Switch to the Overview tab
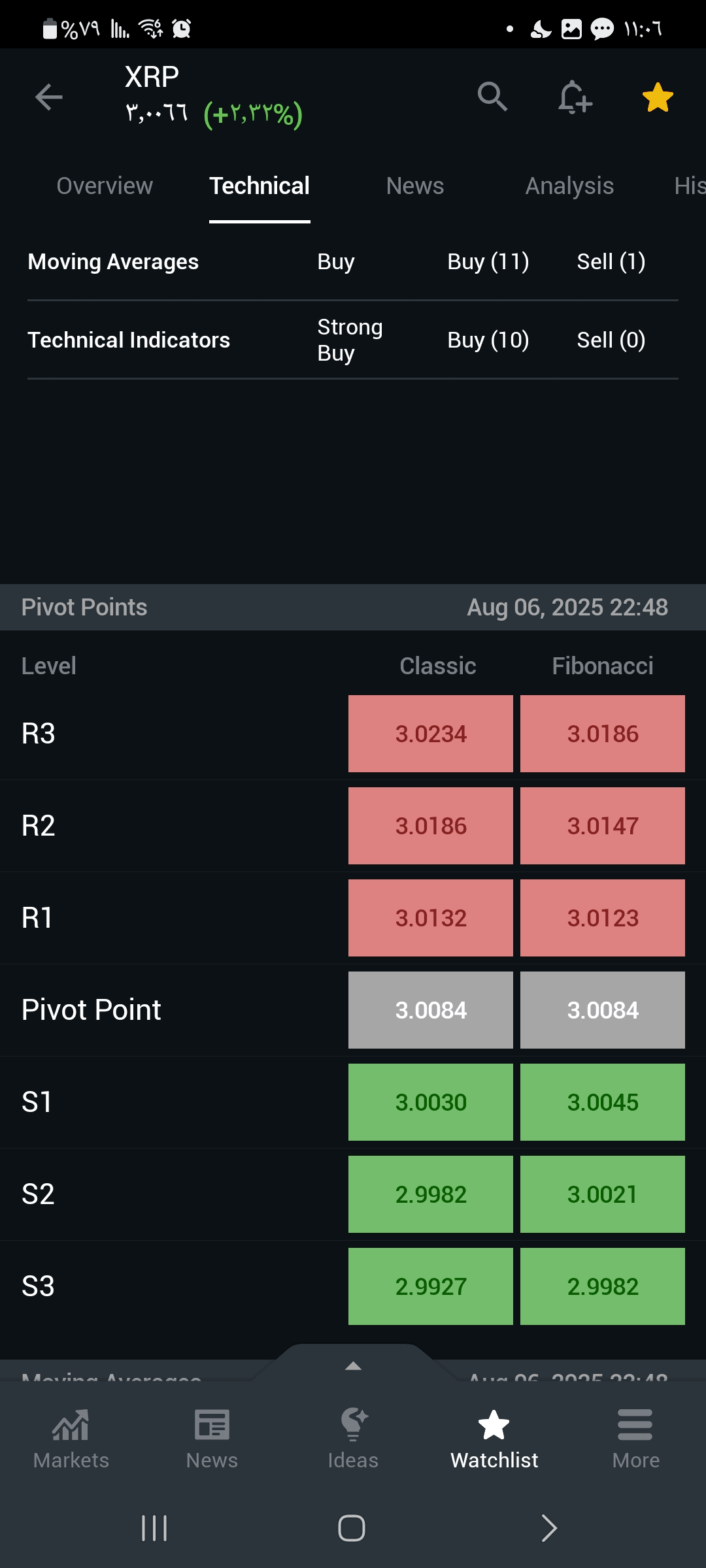Screen dimensions: 706x1568 (105, 186)
